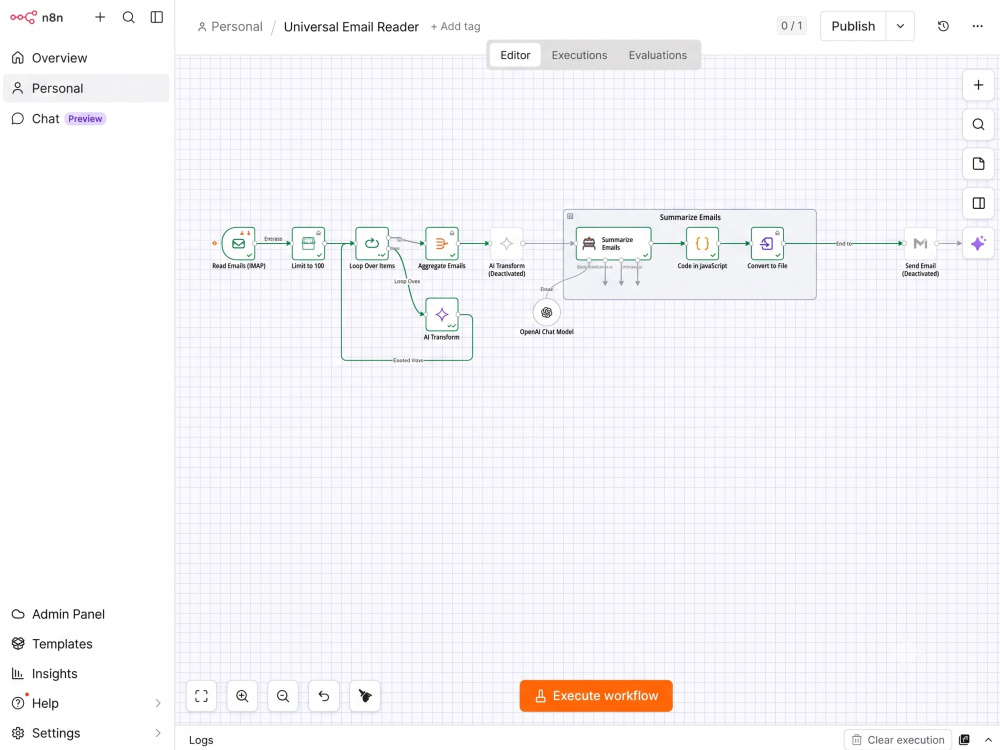Select the active AI Transform node

[442, 314]
